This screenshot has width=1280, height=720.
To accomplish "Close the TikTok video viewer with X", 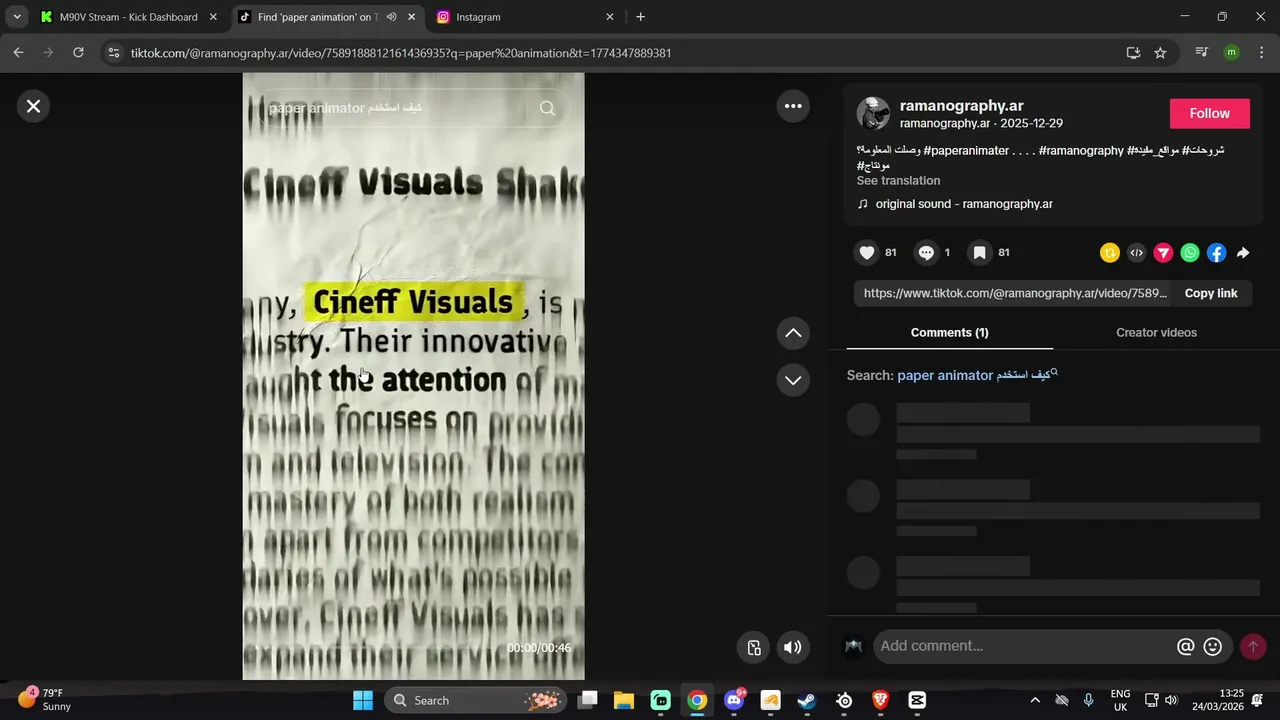I will [x=33, y=106].
